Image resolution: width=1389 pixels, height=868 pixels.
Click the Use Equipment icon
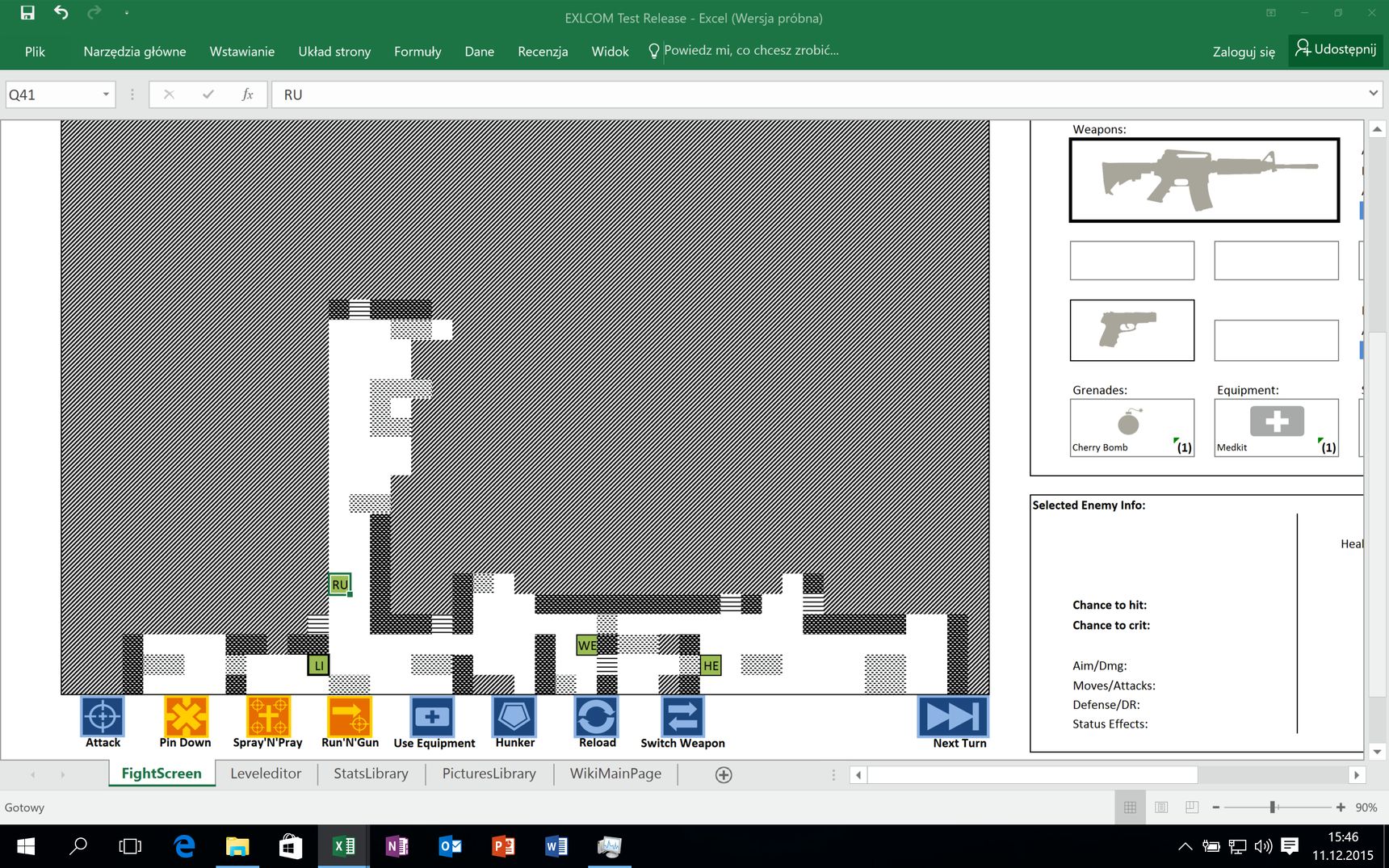pos(432,716)
